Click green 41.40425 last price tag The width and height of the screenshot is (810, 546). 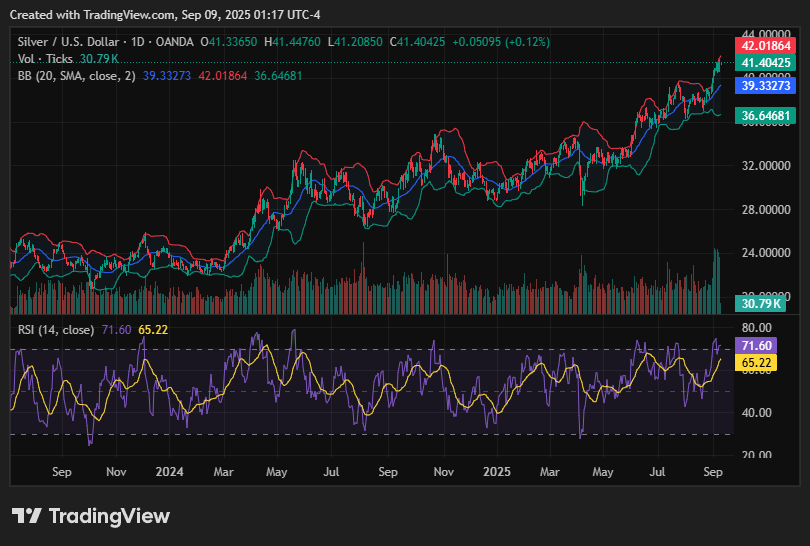(x=766, y=63)
